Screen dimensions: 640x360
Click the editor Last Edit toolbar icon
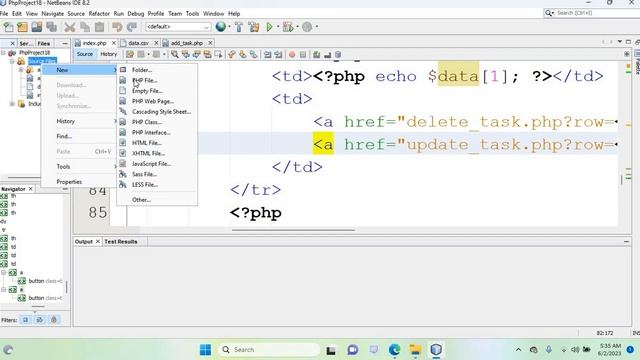coord(130,54)
